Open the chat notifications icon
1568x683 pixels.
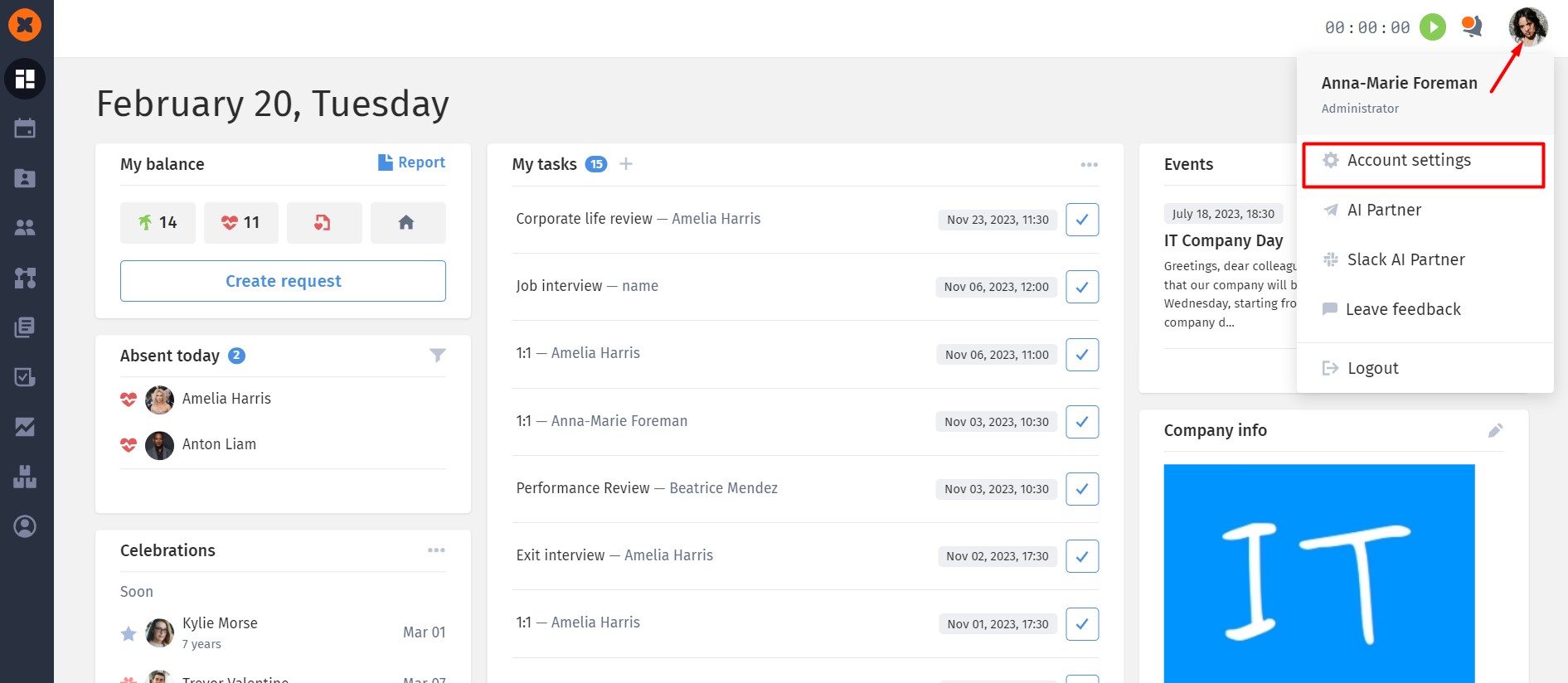tap(1472, 27)
